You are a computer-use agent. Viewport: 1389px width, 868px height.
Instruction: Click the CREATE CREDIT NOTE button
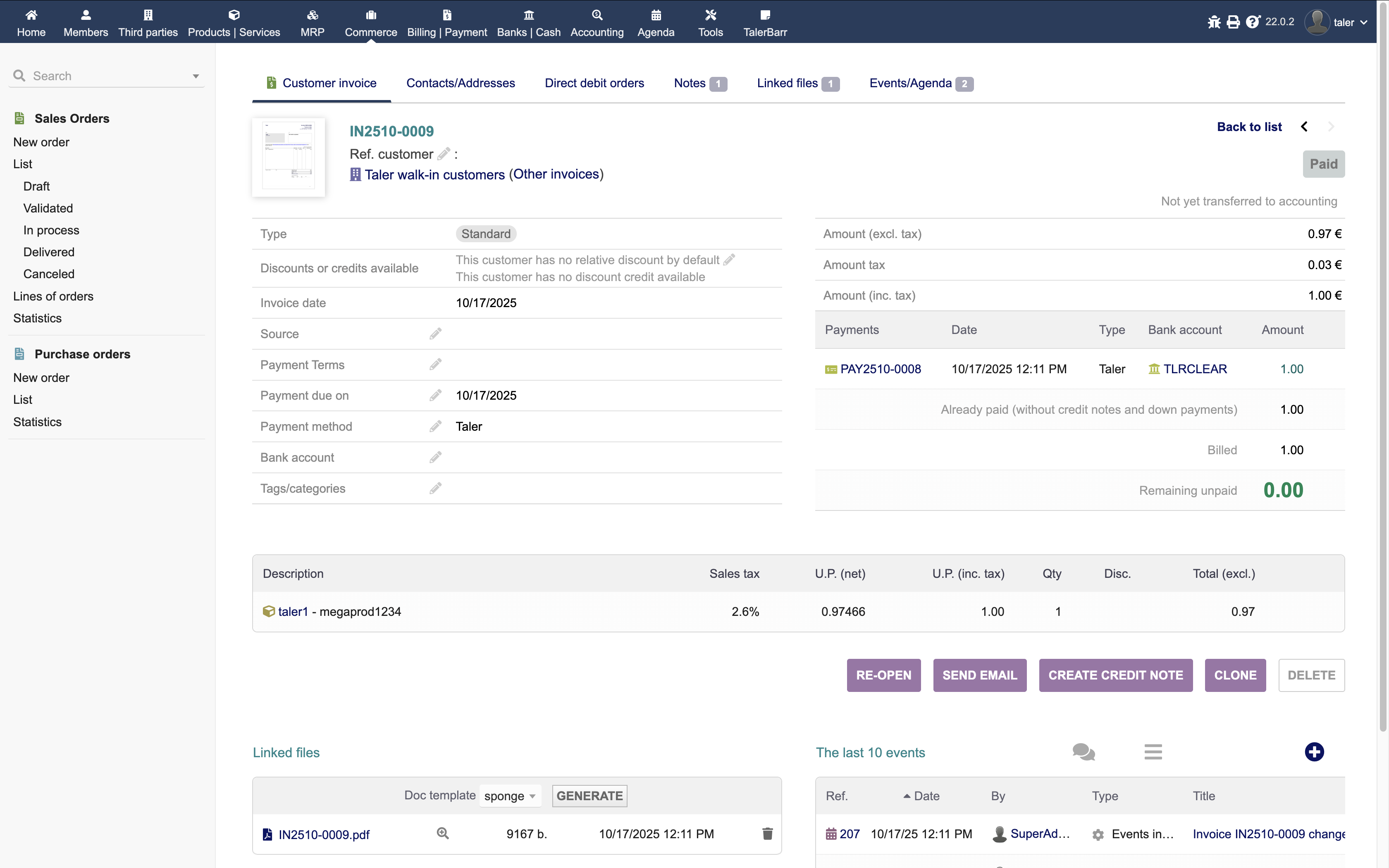(x=1115, y=675)
